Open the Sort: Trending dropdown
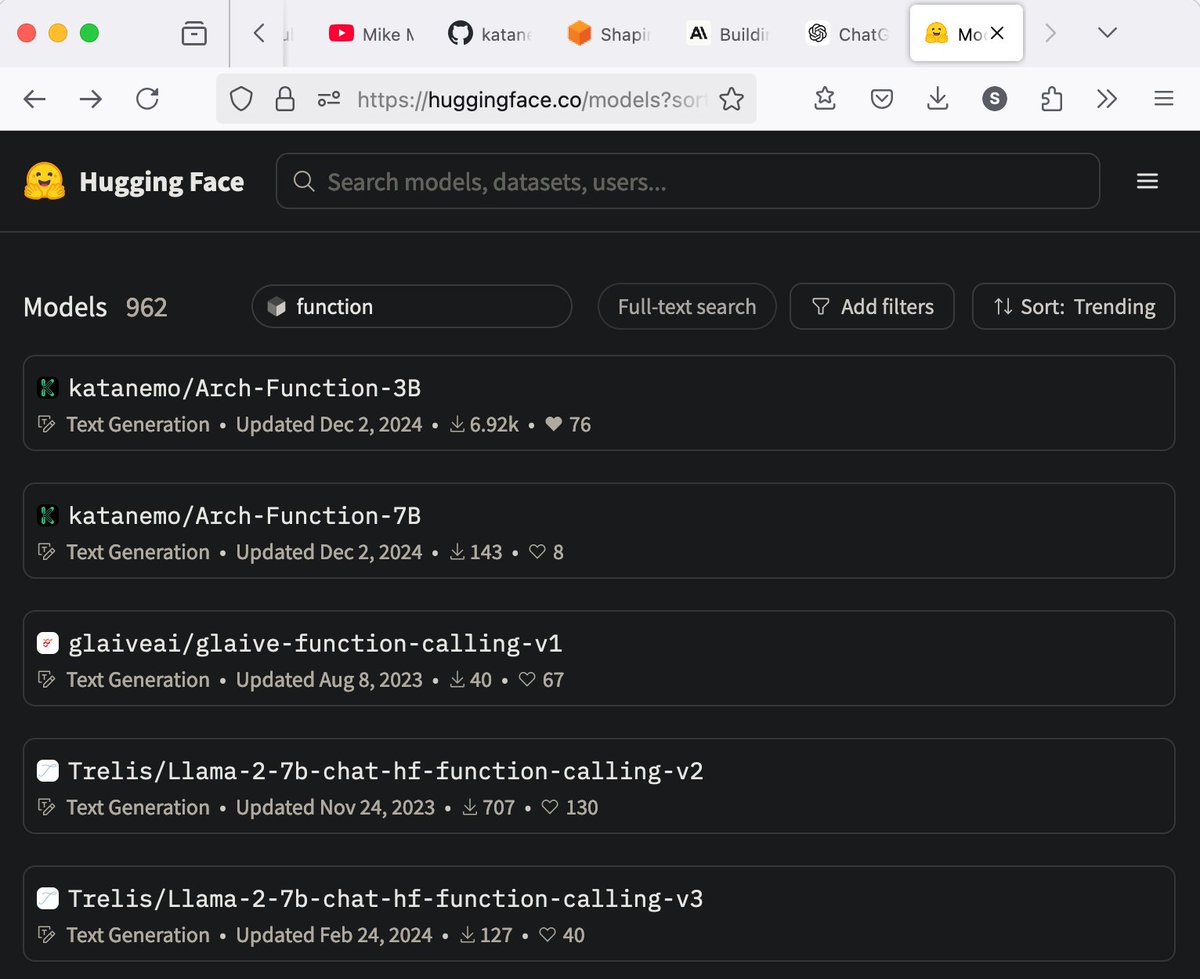1200x979 pixels. [x=1074, y=307]
